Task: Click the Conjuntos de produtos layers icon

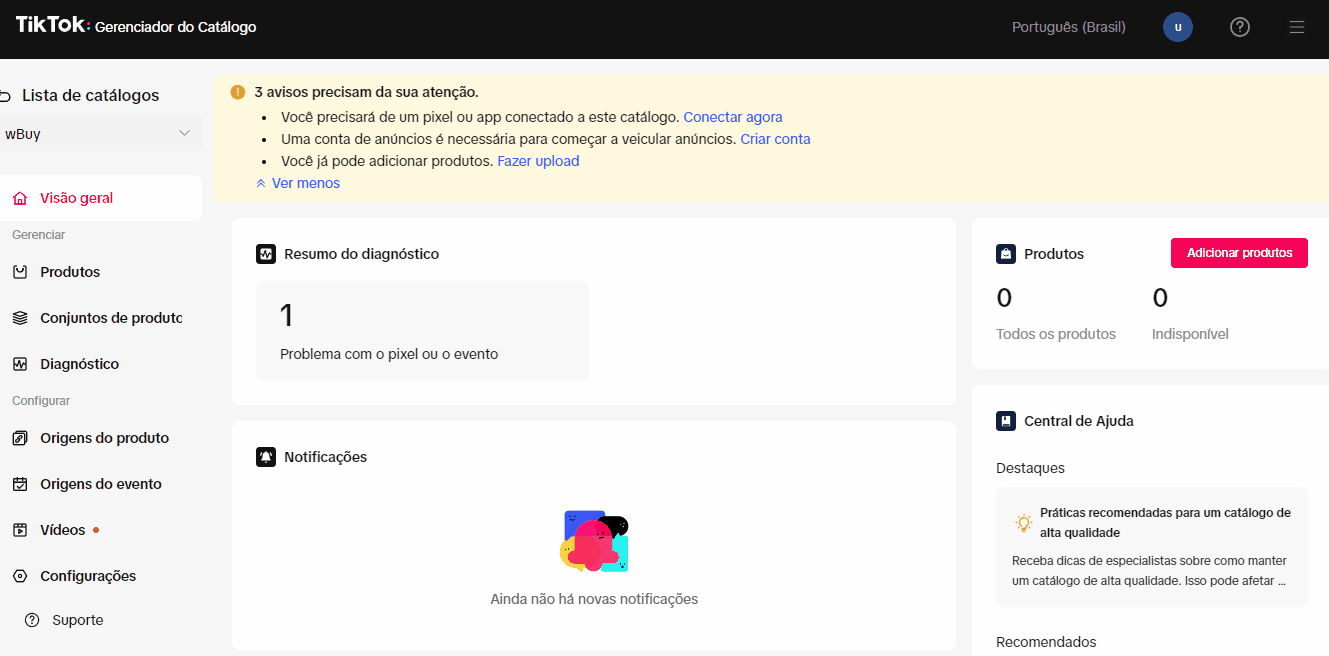Action: 20,318
